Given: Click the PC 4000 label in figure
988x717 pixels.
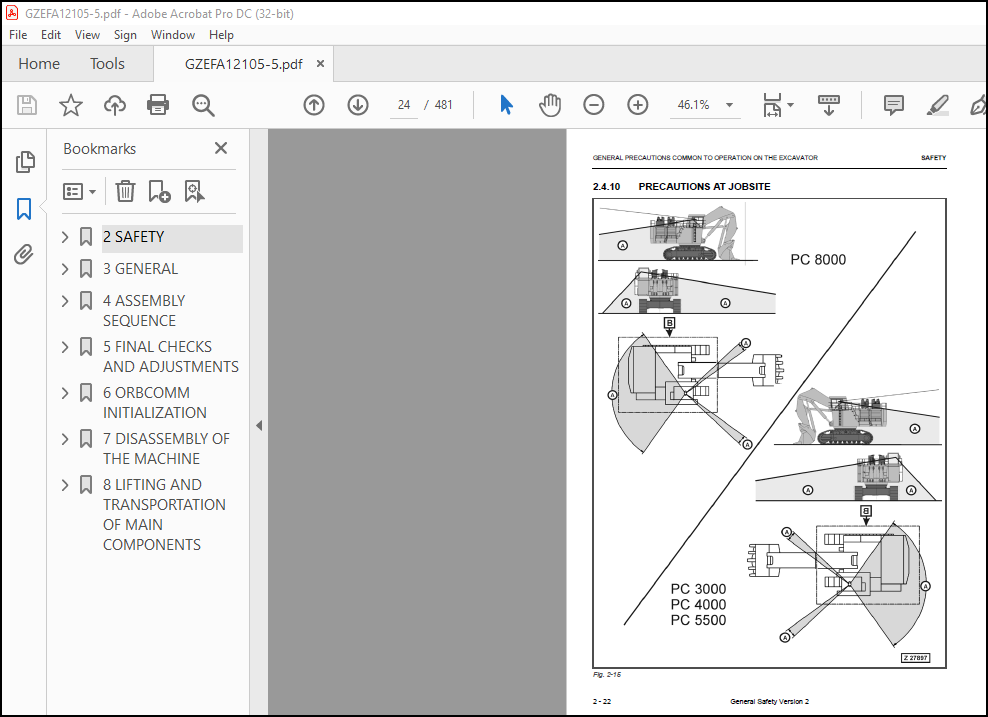Looking at the screenshot, I should (x=698, y=605).
